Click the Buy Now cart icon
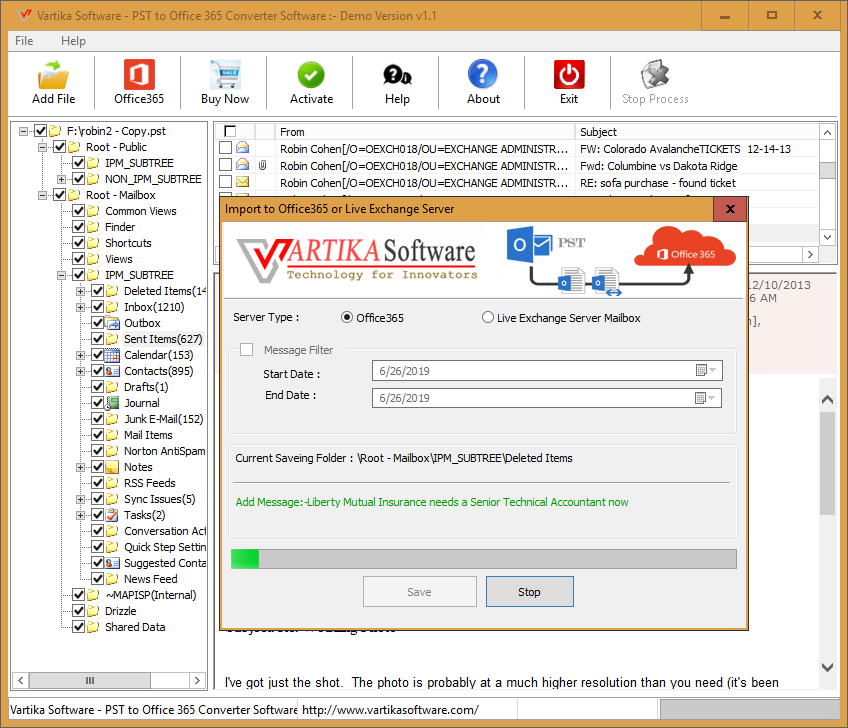Image resolution: width=848 pixels, height=728 pixels. tap(225, 75)
